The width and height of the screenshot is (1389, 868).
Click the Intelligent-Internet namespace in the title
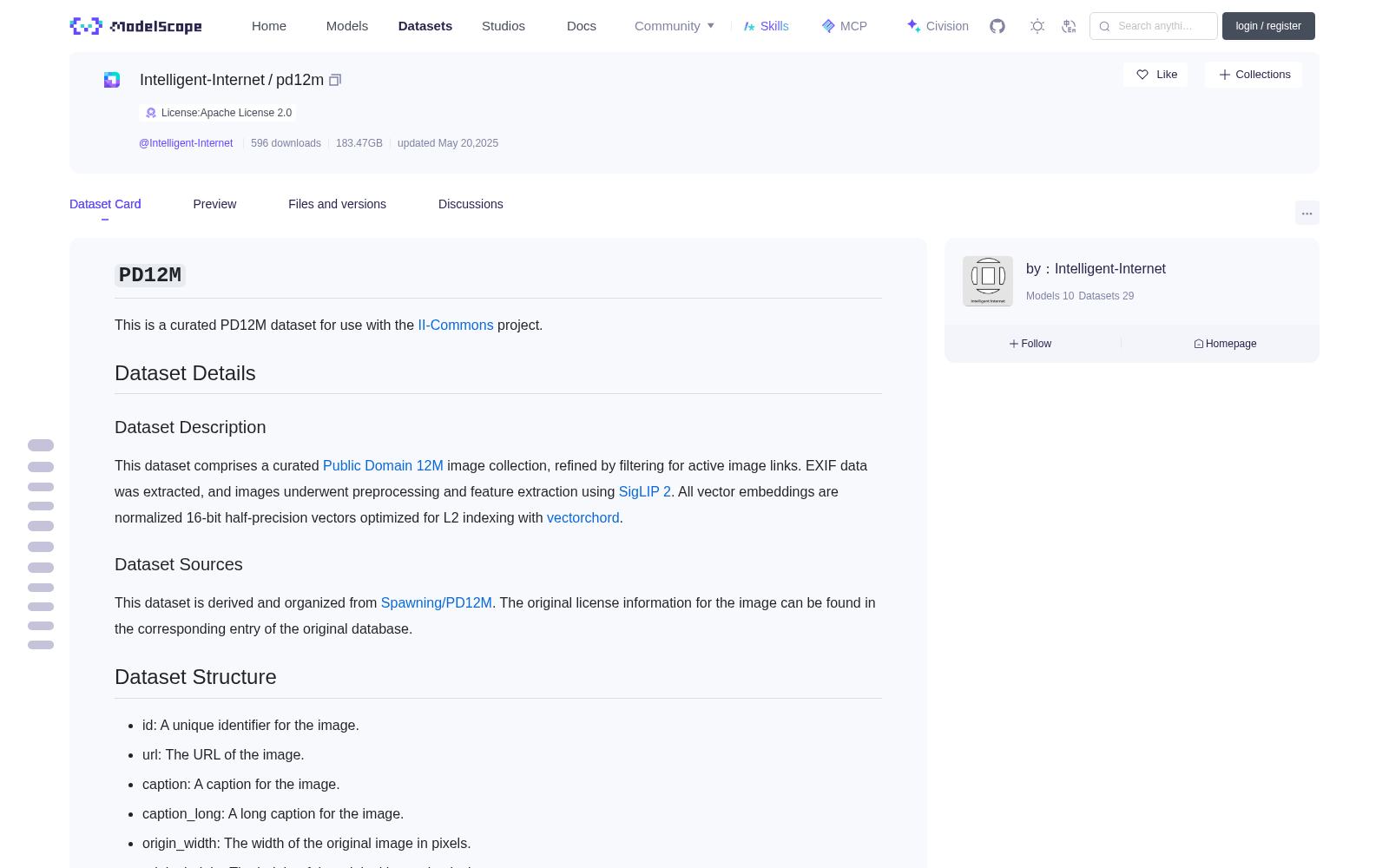click(202, 80)
